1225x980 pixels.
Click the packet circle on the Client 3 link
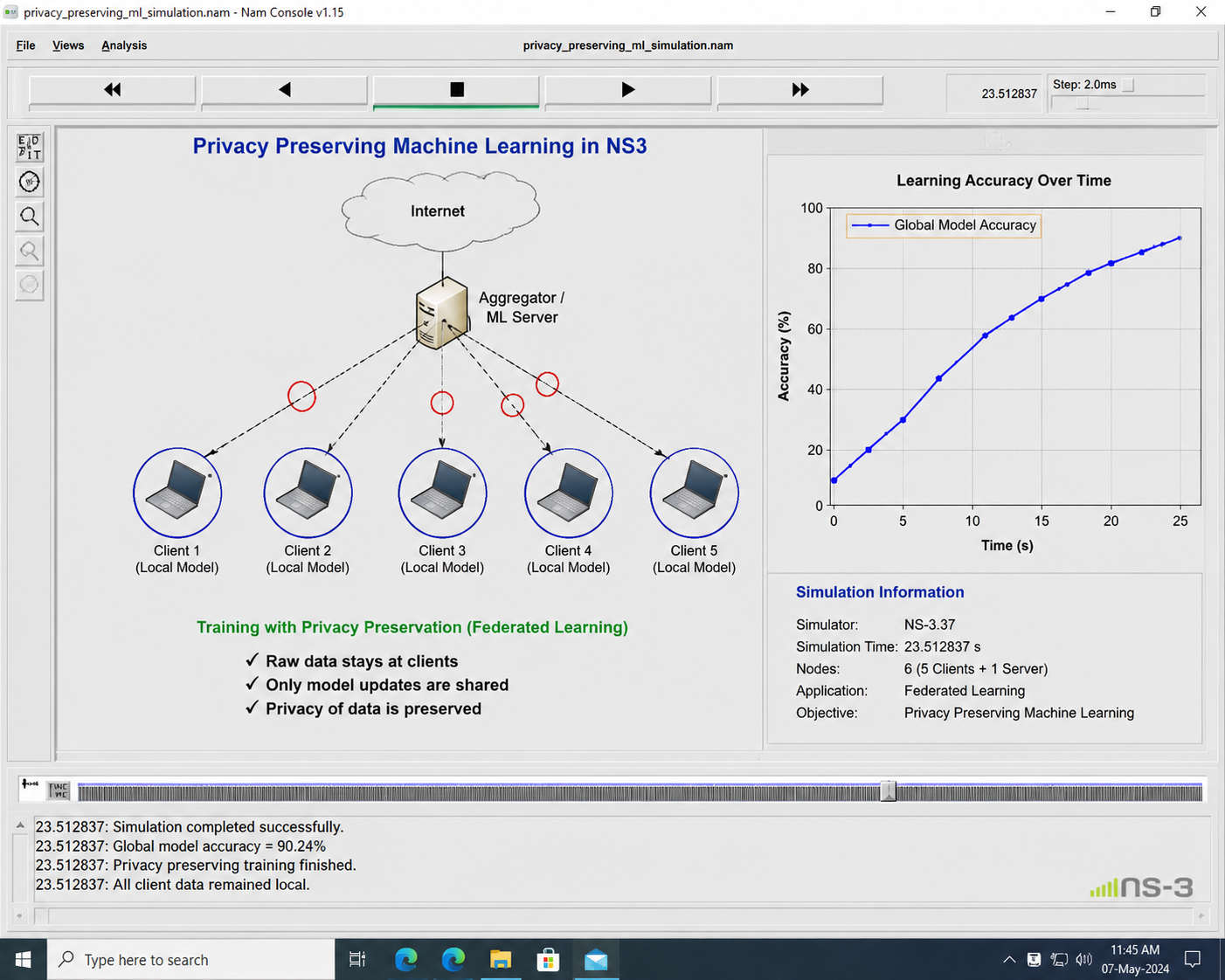tap(442, 403)
